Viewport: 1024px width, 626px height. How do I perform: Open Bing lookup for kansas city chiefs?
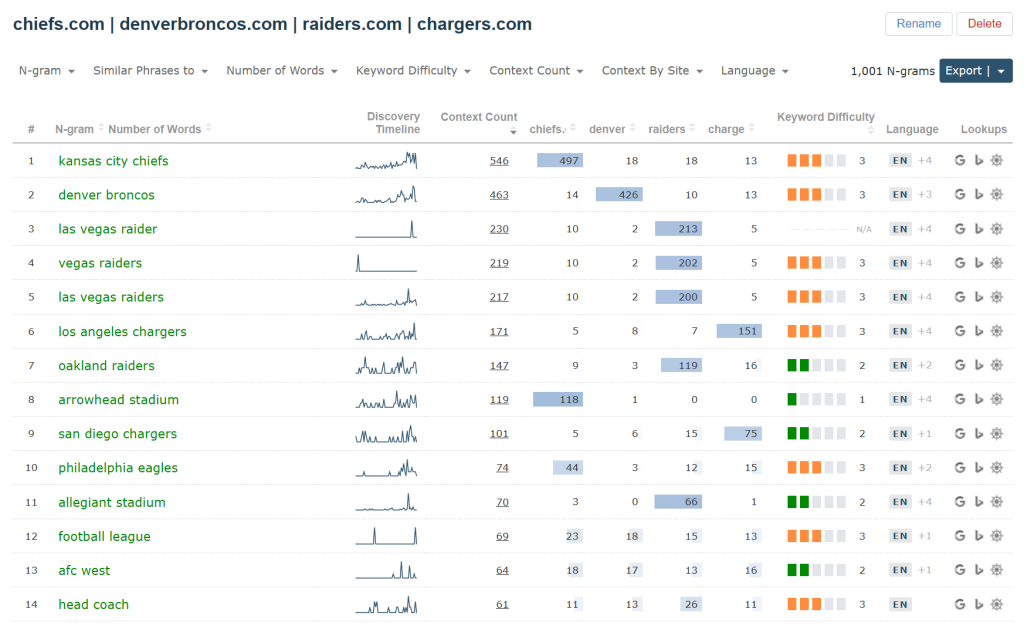(978, 161)
